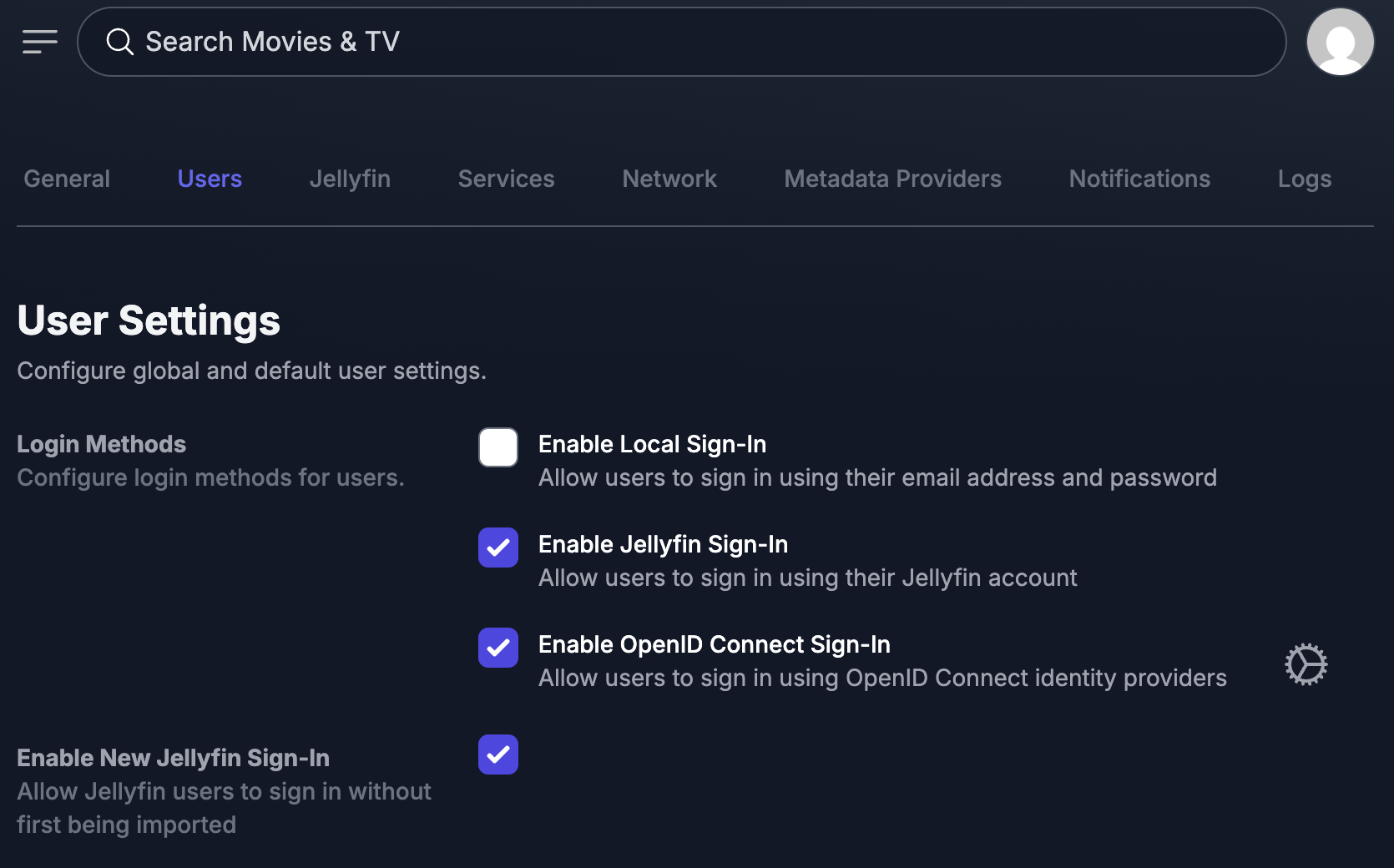View the Network tab
Viewport: 1394px width, 868px height.
tap(669, 178)
